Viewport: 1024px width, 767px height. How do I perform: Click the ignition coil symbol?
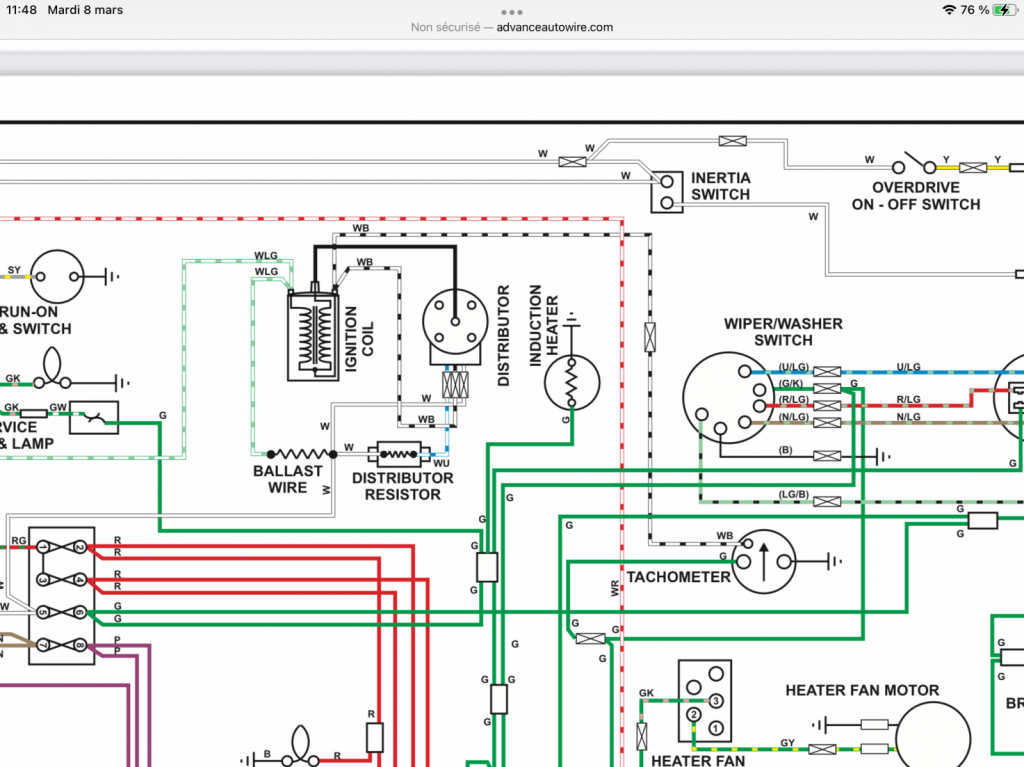313,335
